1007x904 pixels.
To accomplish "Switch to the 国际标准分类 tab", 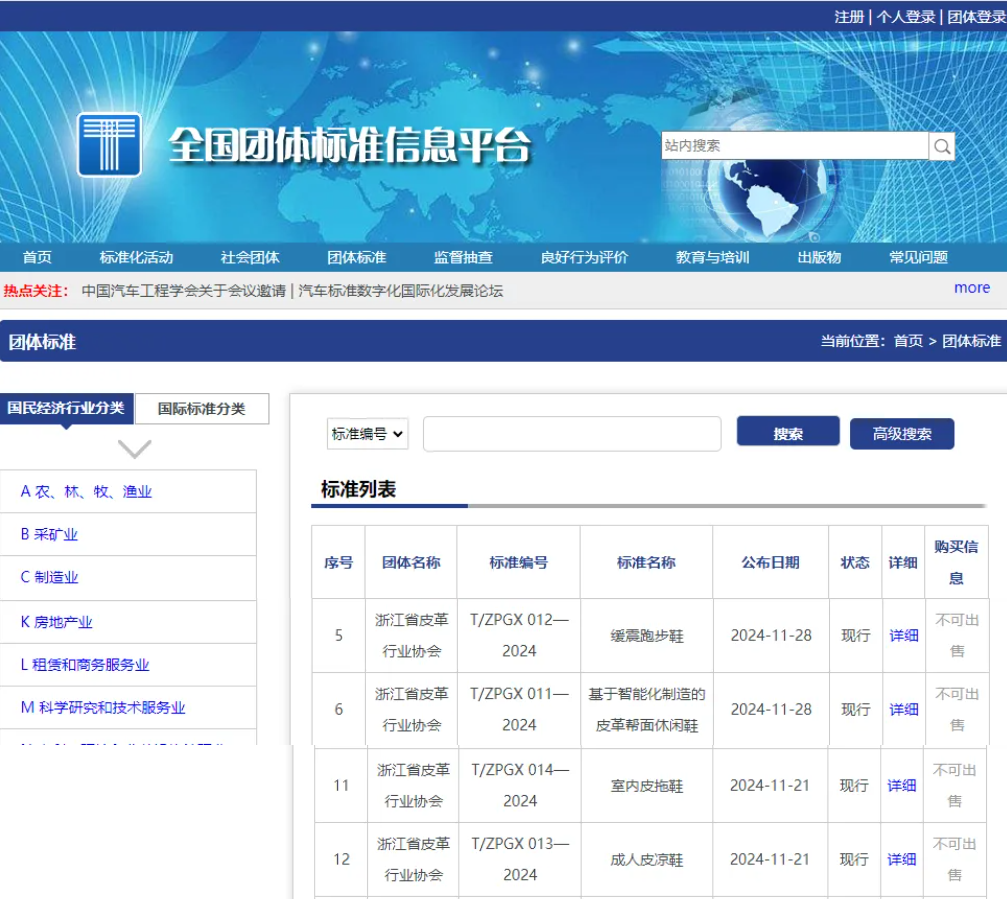I will pos(202,409).
